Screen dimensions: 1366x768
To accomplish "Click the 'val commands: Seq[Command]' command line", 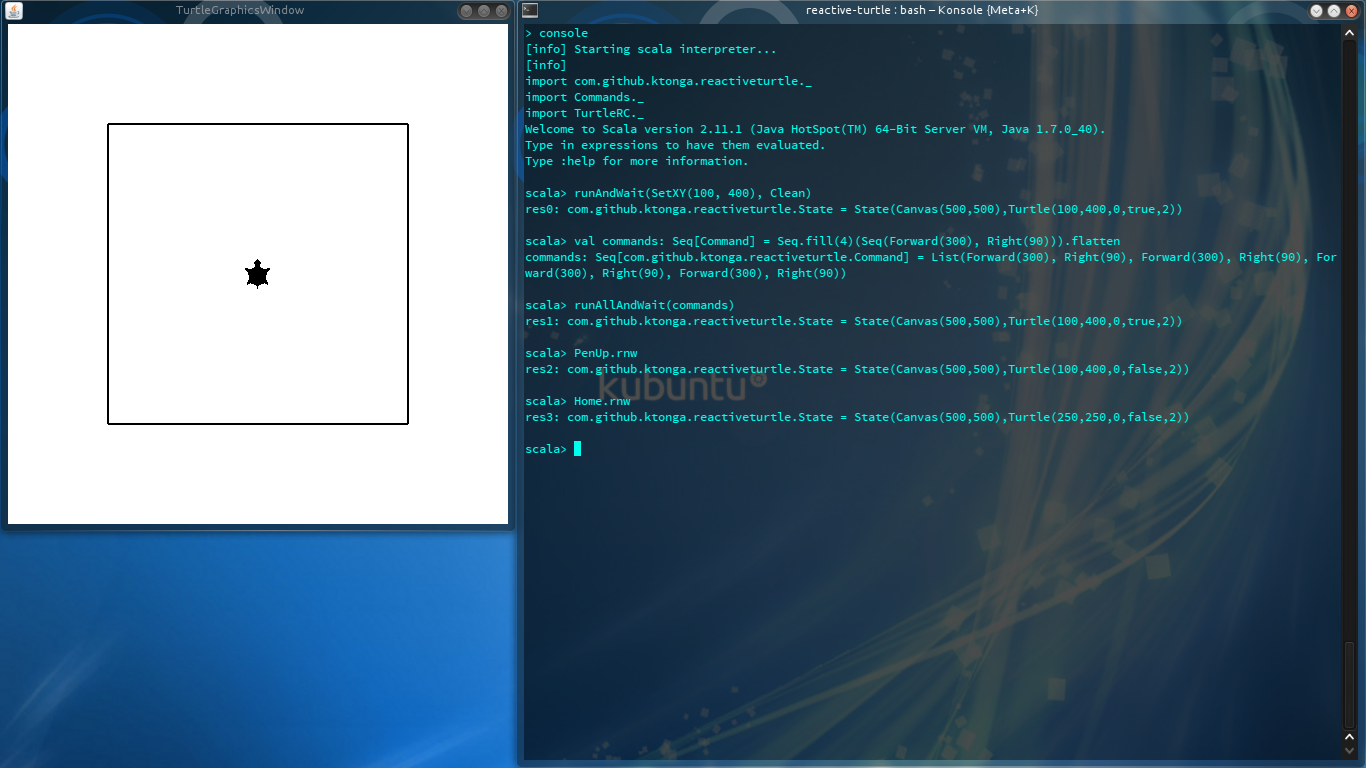I will (x=823, y=241).
